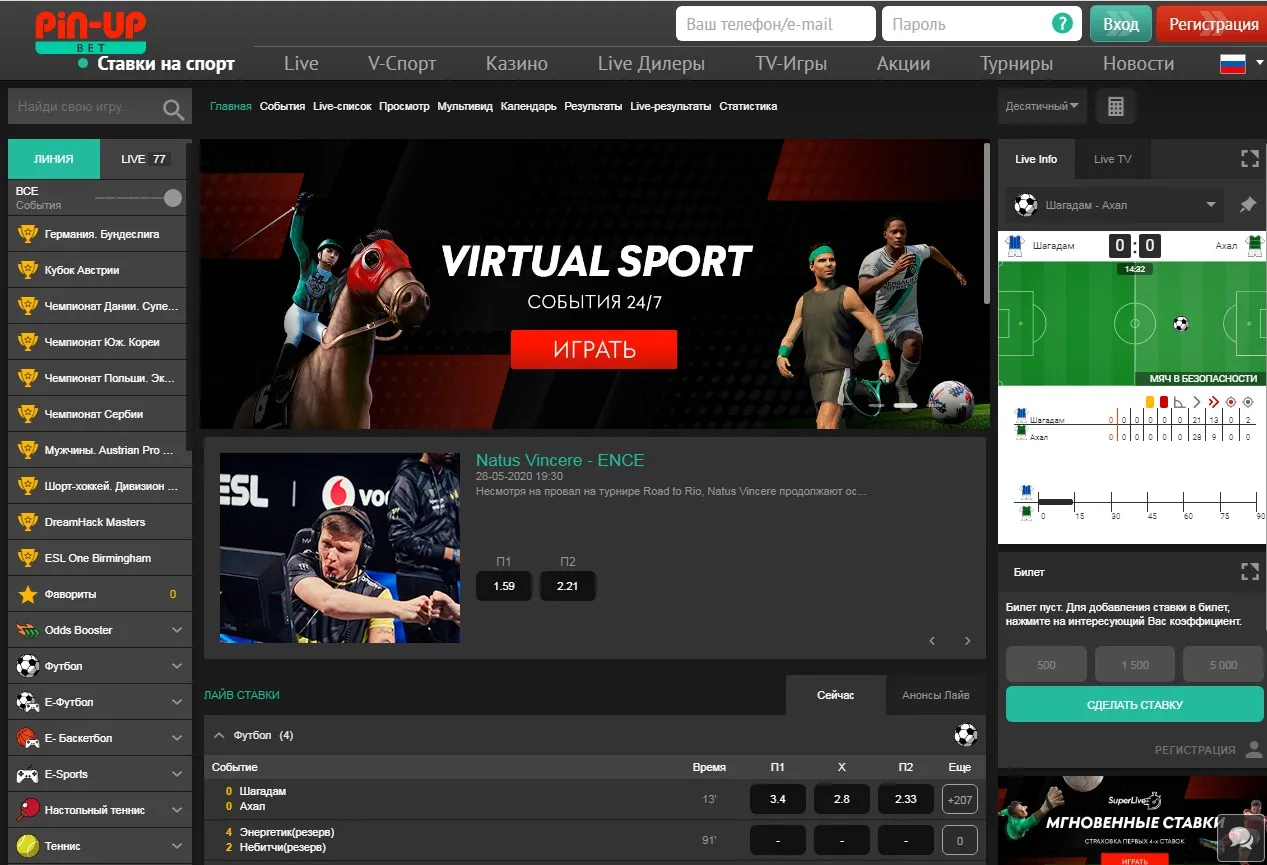The width and height of the screenshot is (1267, 865).
Task: Click trophy icon next to Кубок Австрии
Action: click(28, 271)
